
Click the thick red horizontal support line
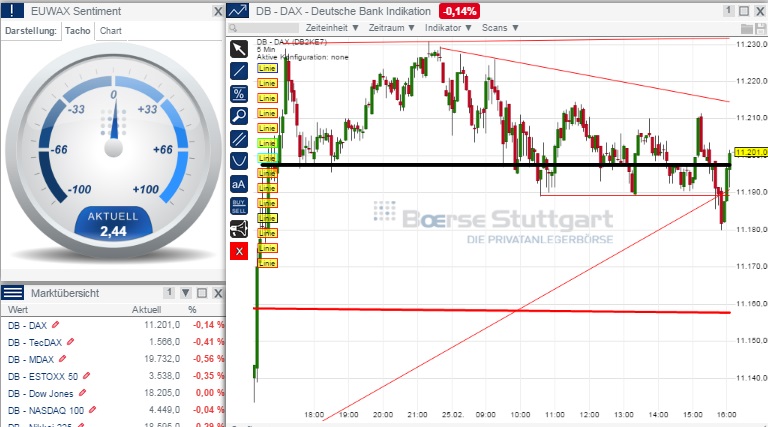pos(492,310)
